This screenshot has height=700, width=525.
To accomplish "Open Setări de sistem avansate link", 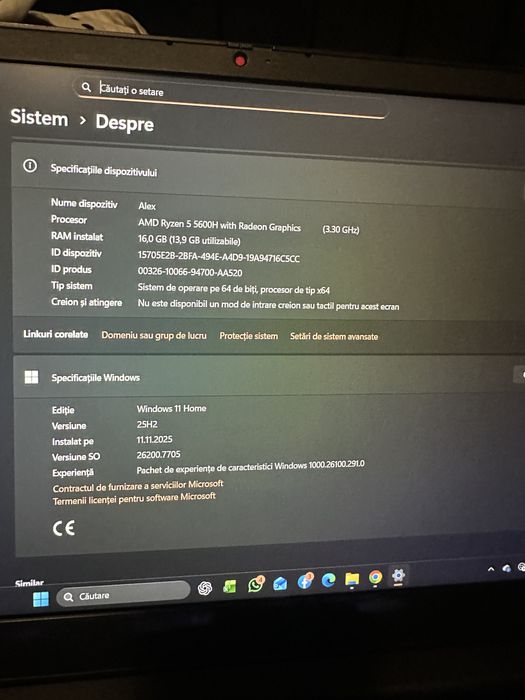I will (334, 337).
